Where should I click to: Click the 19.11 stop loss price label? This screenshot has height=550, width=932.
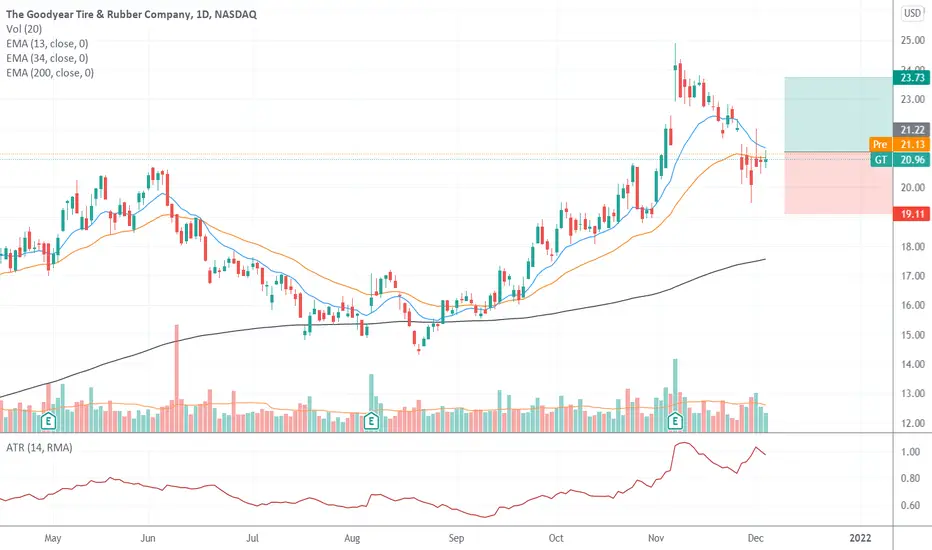tap(911, 214)
